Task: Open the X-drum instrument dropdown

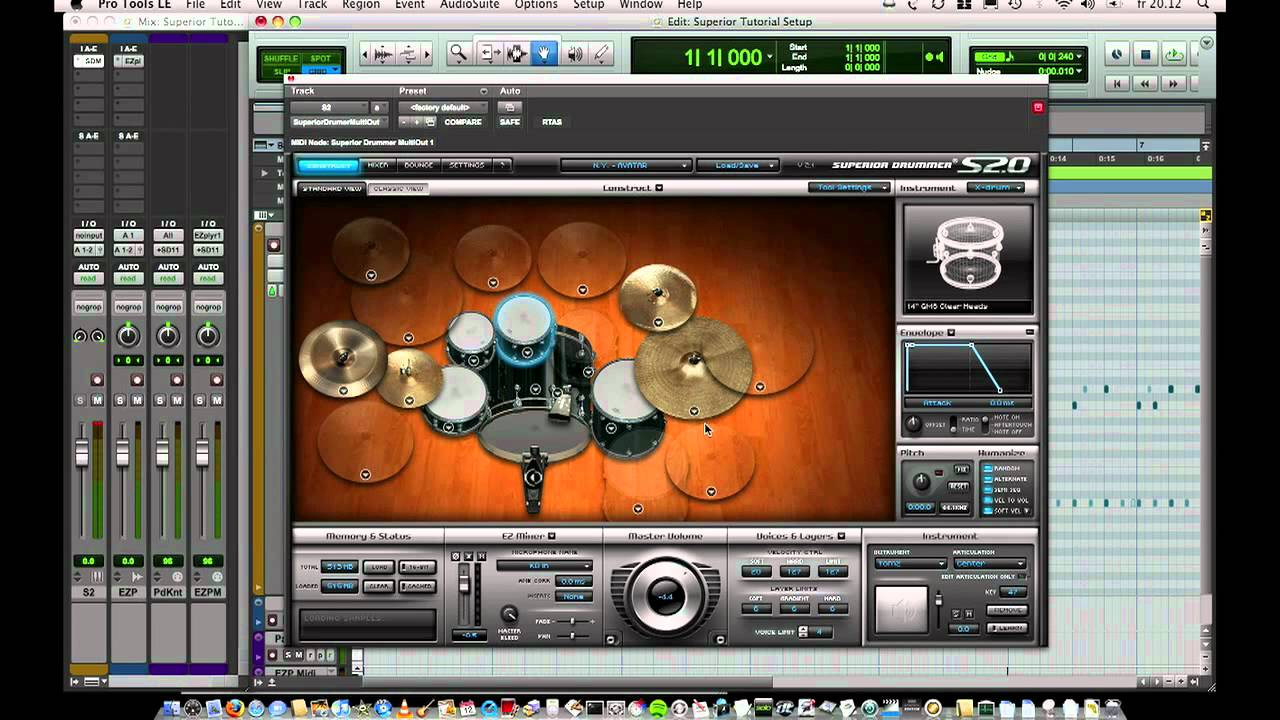Action: pos(995,187)
